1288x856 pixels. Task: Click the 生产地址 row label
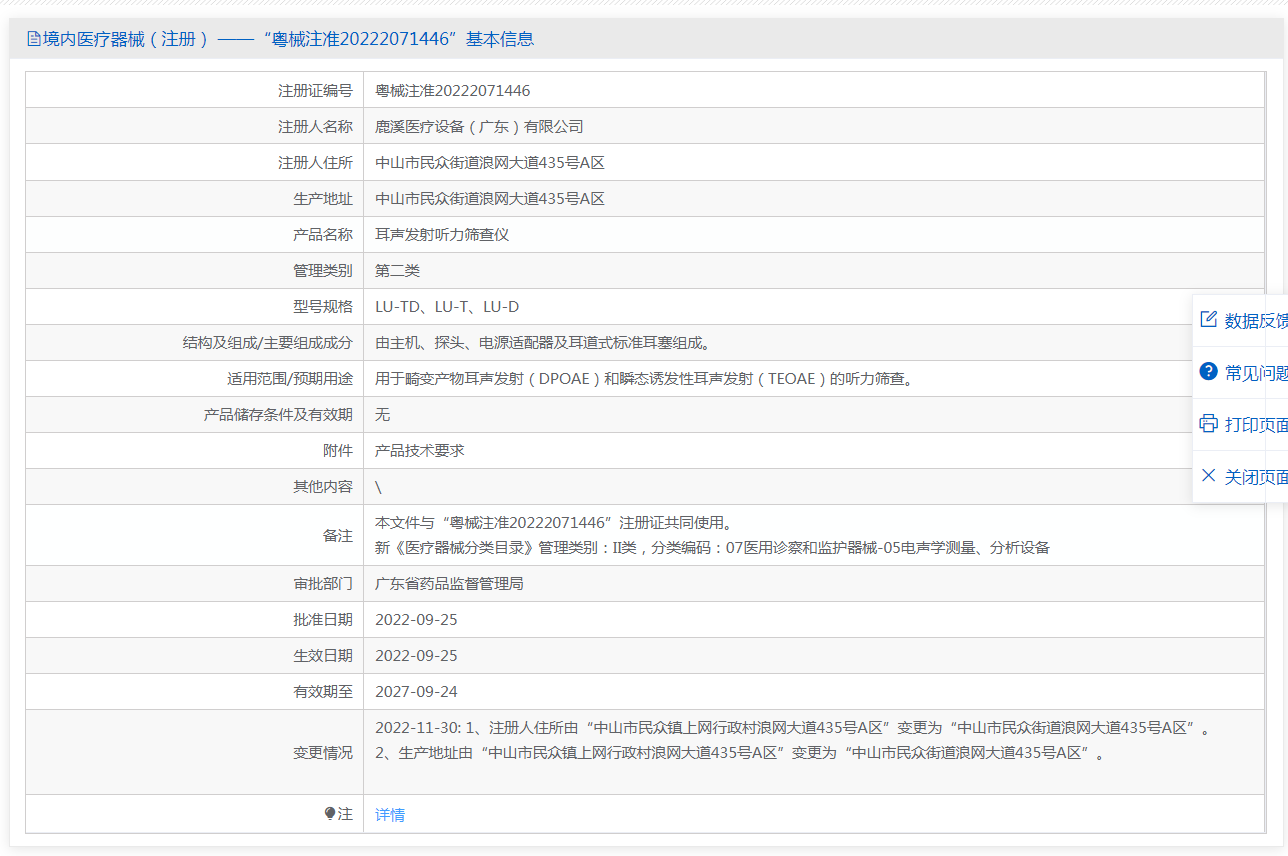click(323, 199)
